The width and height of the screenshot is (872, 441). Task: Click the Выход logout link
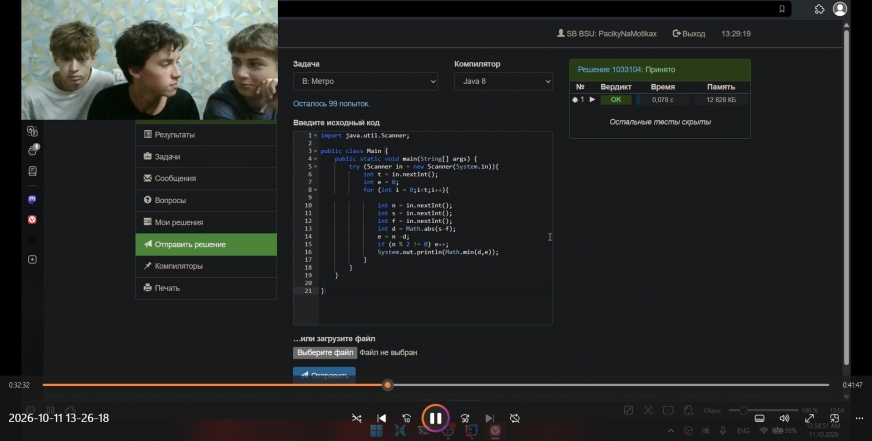[x=689, y=33]
